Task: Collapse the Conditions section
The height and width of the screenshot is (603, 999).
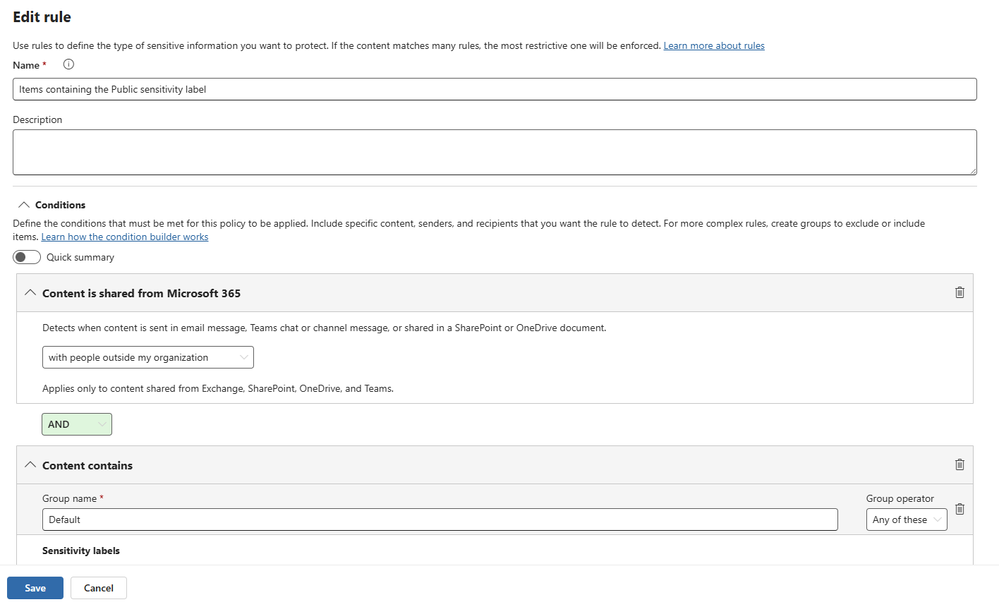Action: point(22,205)
